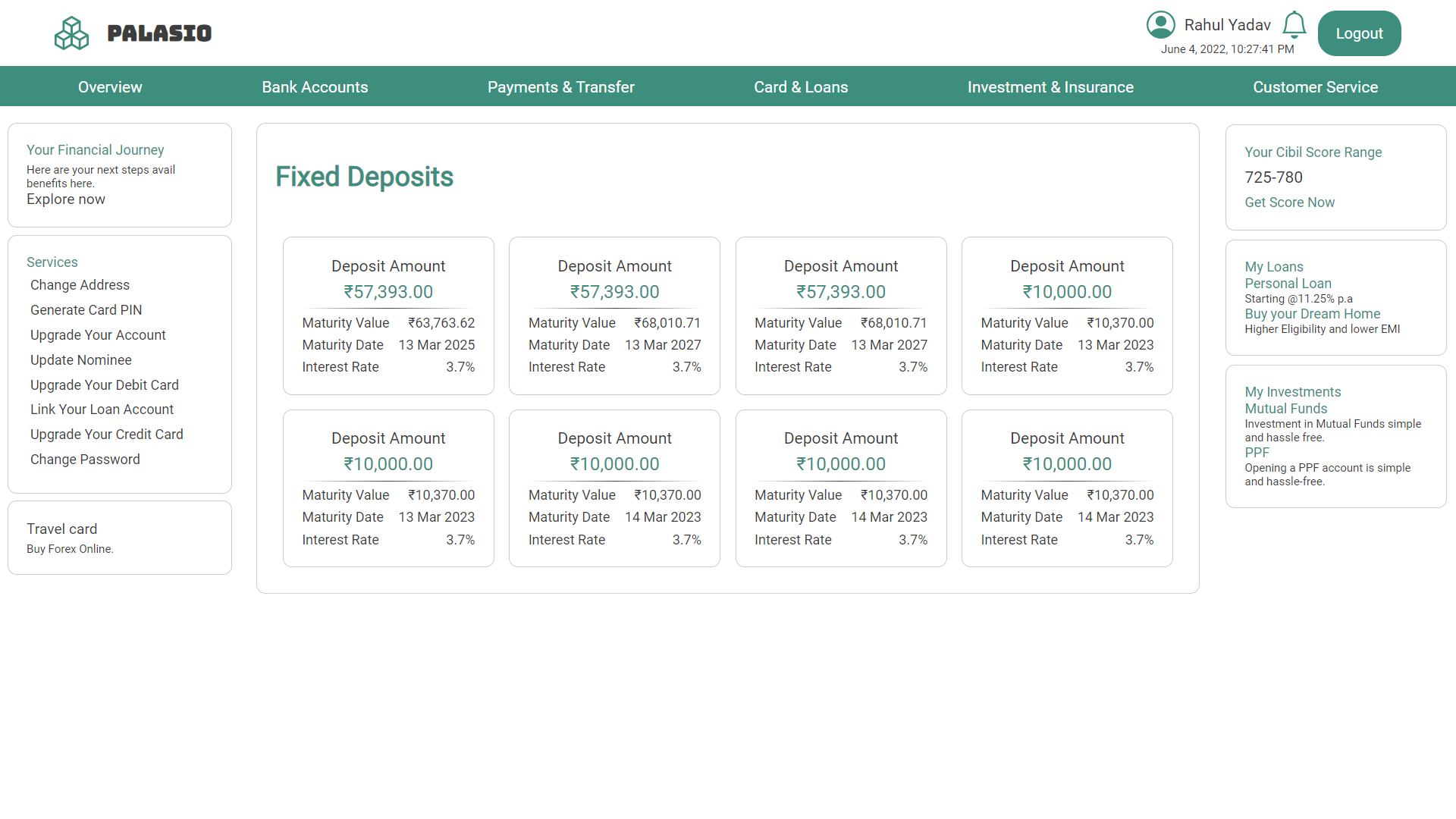Click the Get Score Now link
The image size is (1456, 819).
(1289, 202)
